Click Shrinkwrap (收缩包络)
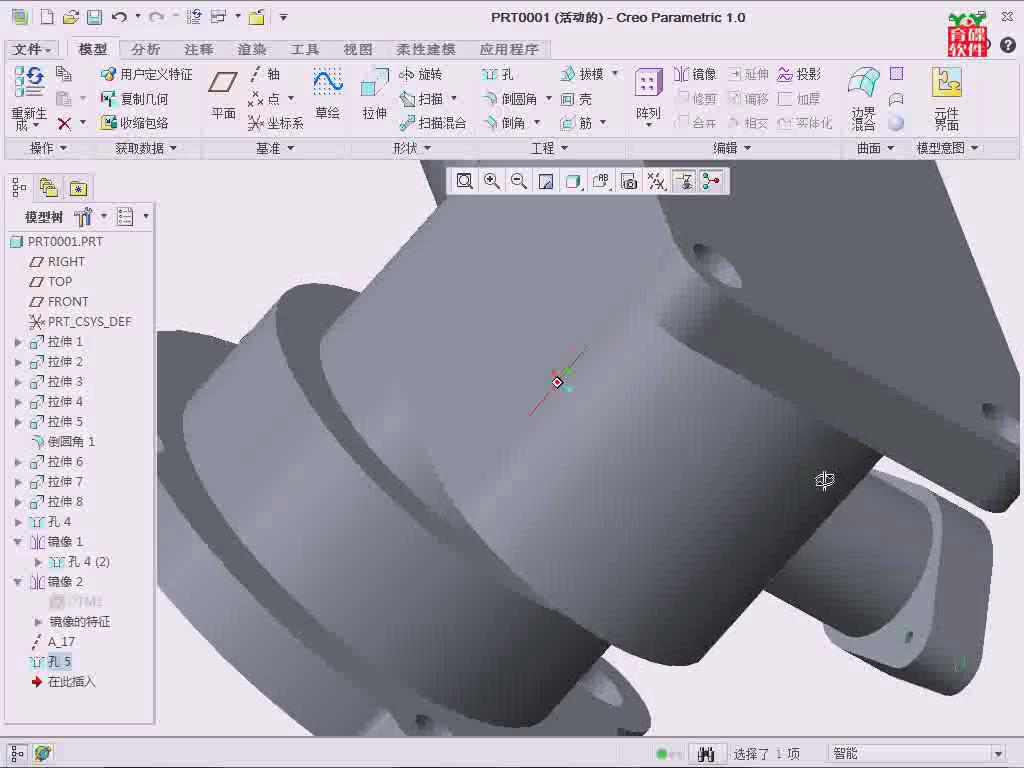This screenshot has width=1024, height=768. pyautogui.click(x=134, y=123)
